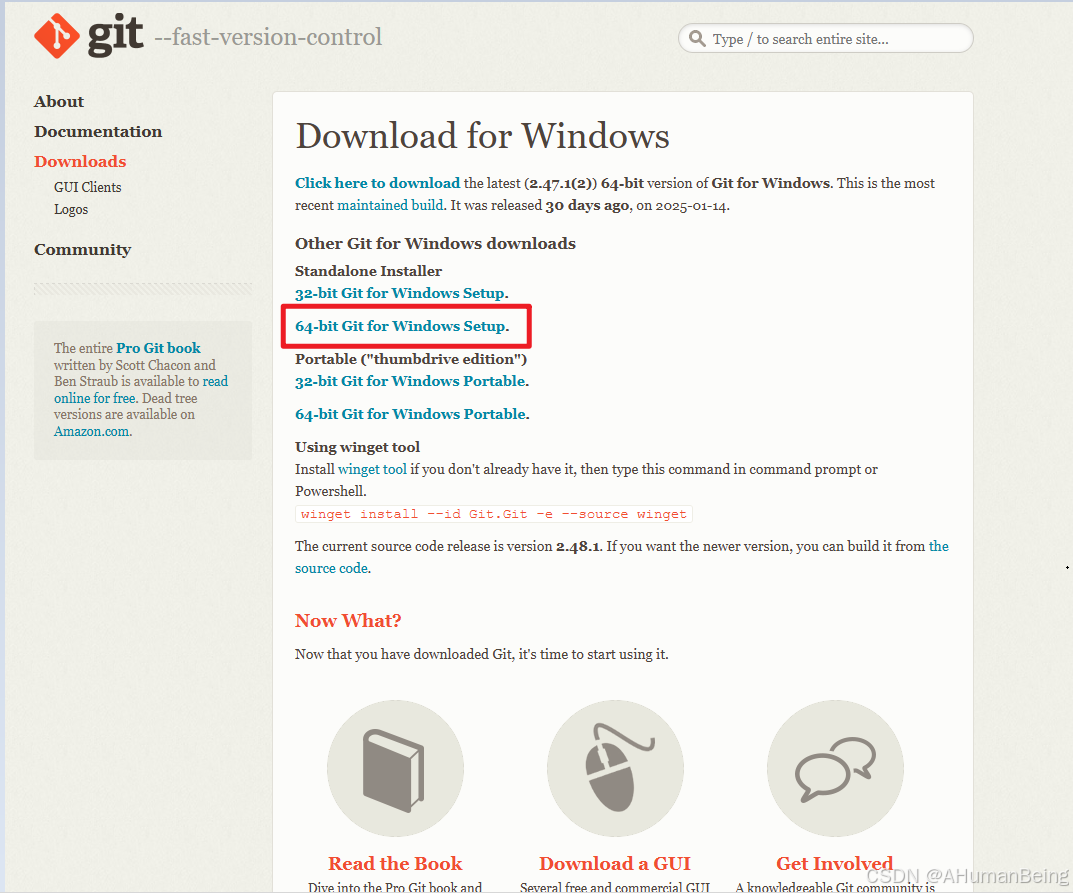The image size is (1073, 893).
Task: Click 'Other Git for Windows downloads' heading
Action: pos(435,244)
